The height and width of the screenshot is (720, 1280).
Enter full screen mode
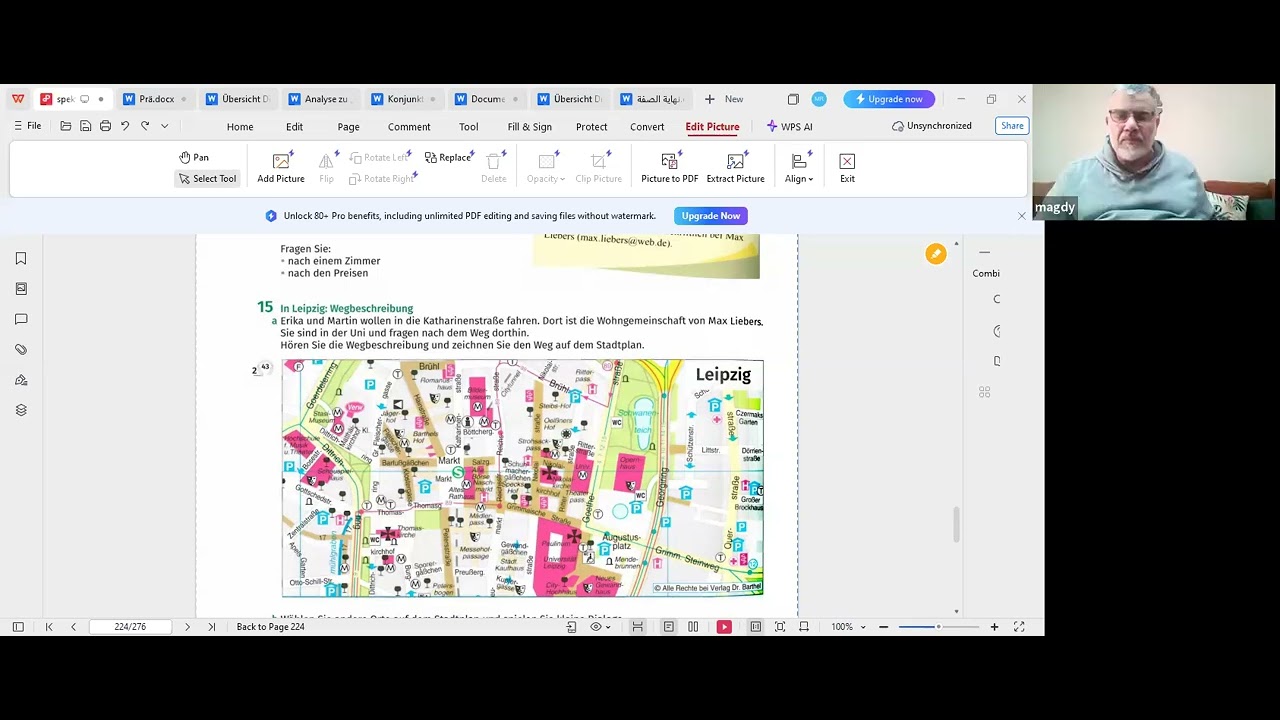(x=1019, y=627)
